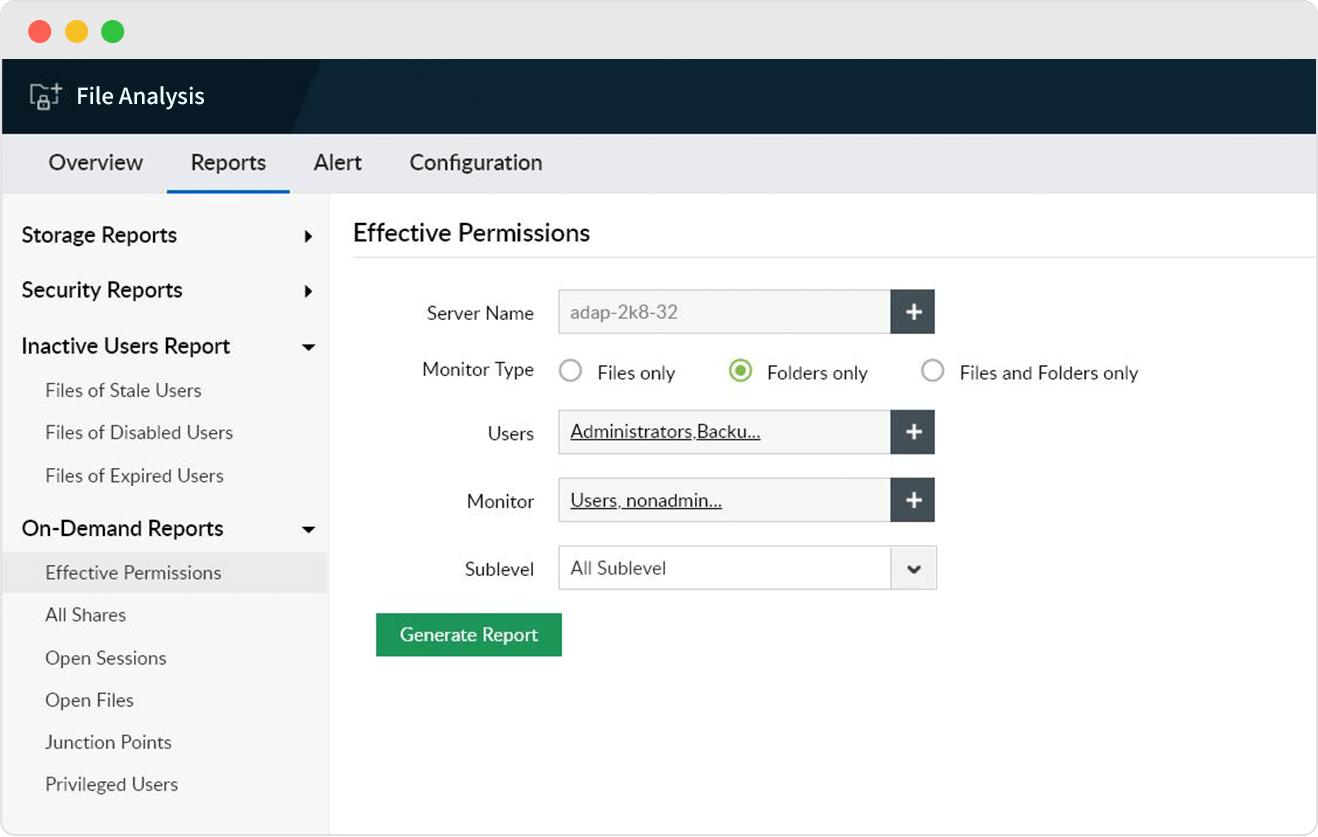
Task: Add a monitor path via plus icon
Action: pos(912,500)
